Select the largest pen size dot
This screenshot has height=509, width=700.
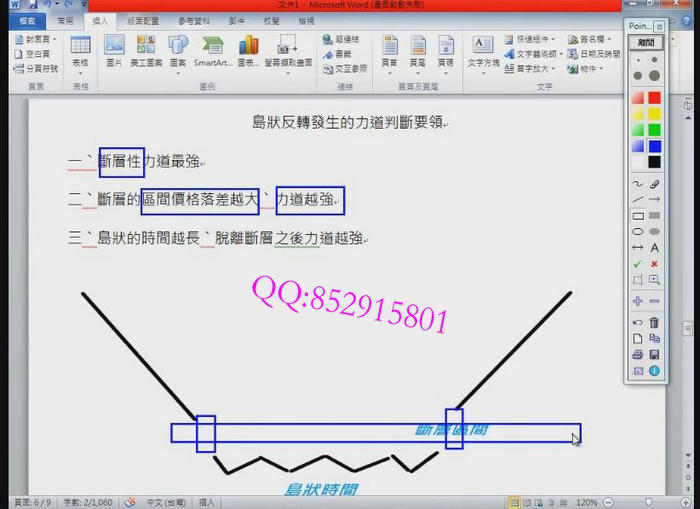coord(654,76)
